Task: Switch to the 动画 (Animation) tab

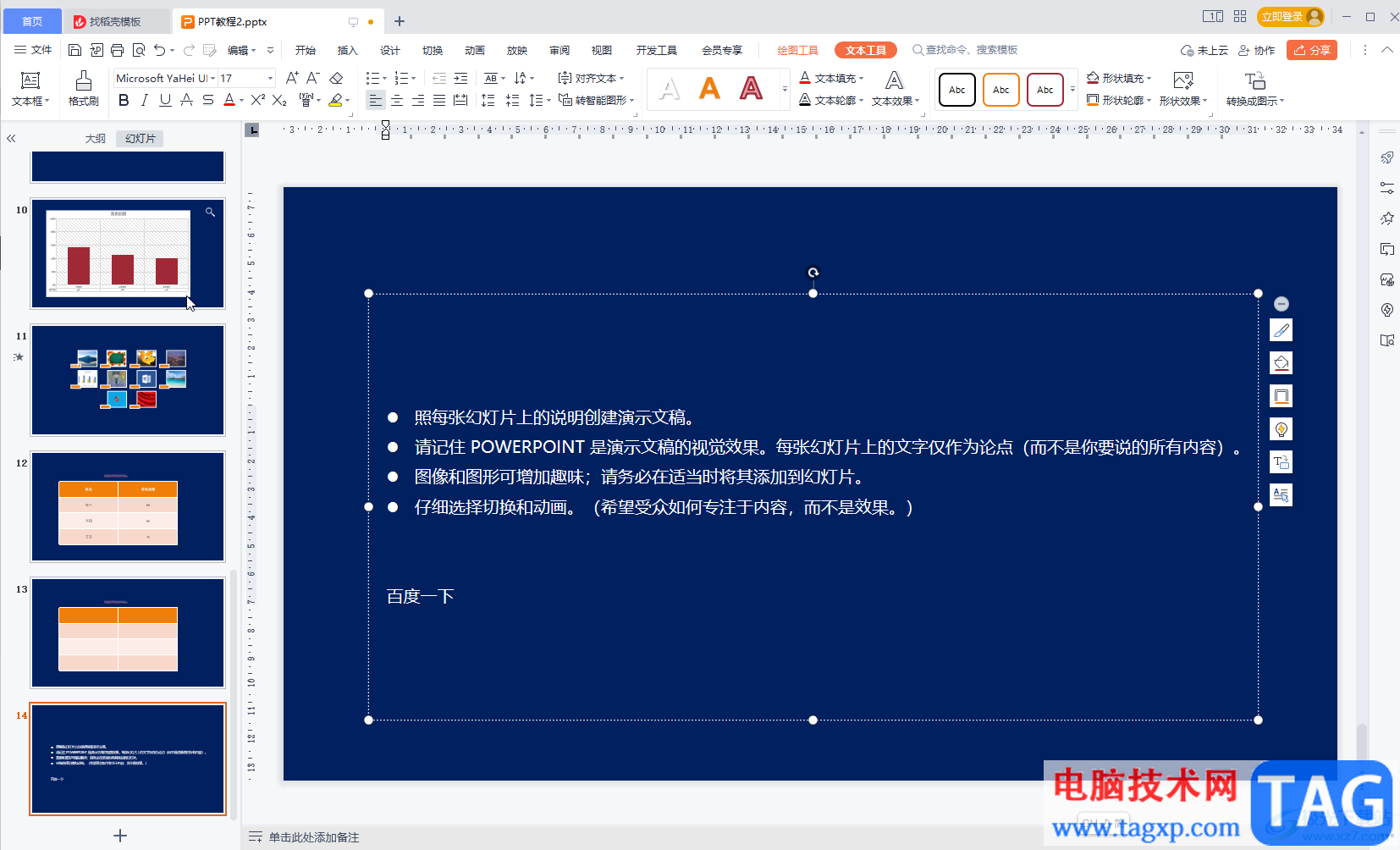Action: pos(475,50)
